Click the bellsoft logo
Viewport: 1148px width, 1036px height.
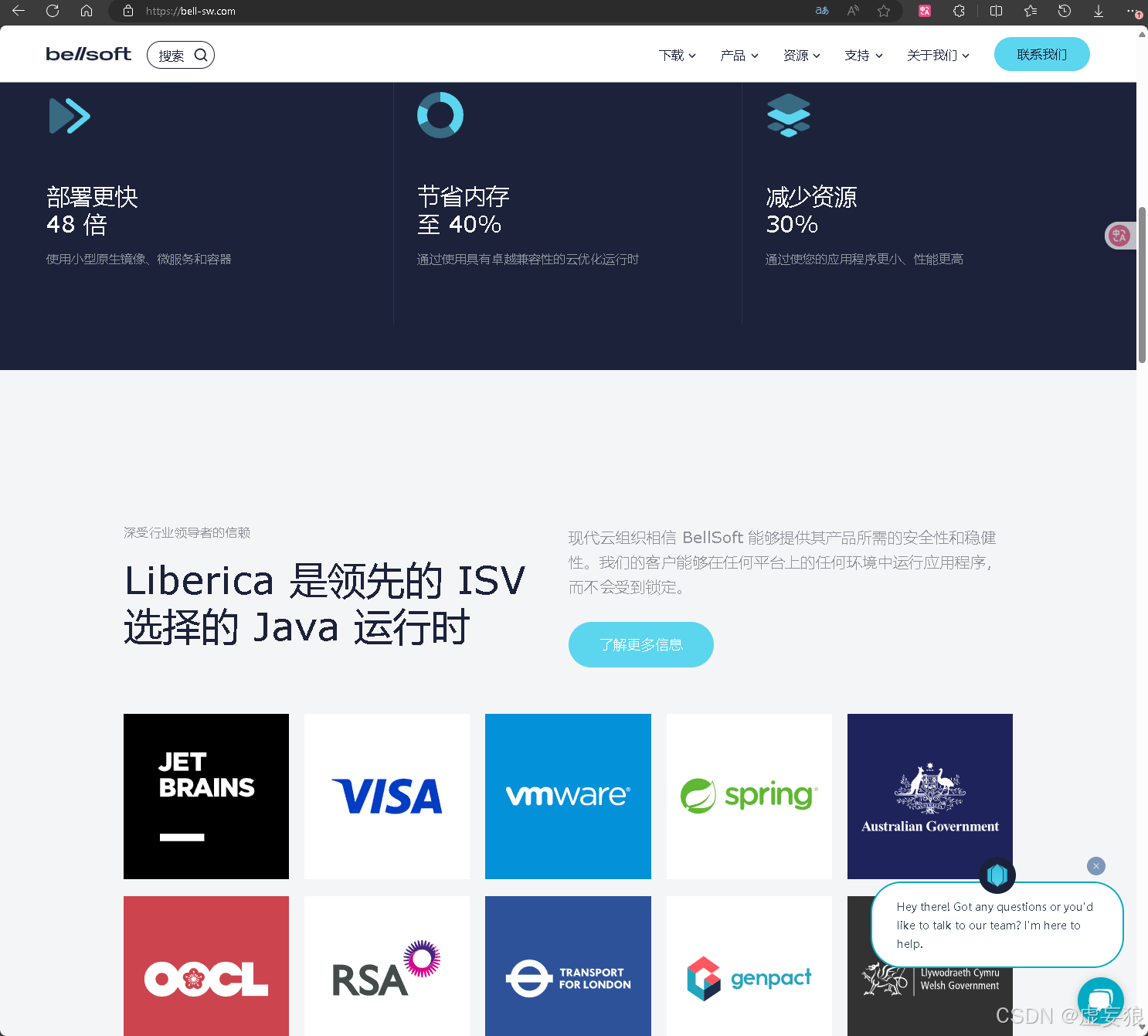[89, 54]
